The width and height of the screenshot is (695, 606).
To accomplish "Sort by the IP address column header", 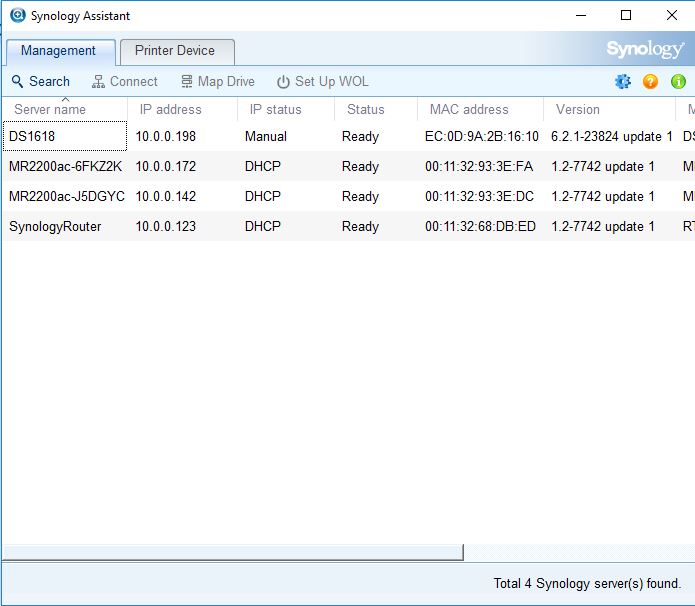I will (182, 109).
